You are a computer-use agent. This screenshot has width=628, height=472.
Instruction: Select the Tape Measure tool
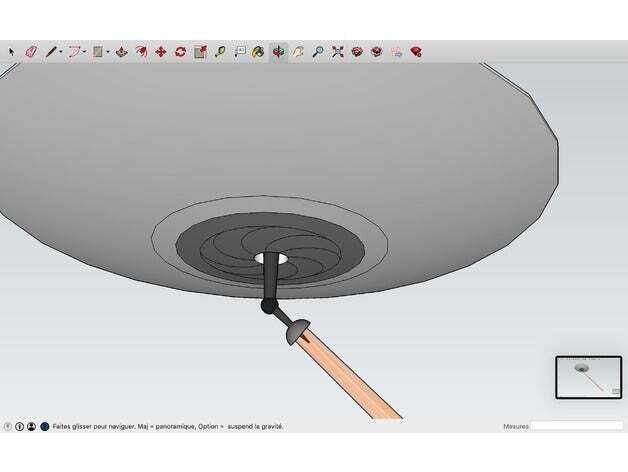[x=220, y=52]
